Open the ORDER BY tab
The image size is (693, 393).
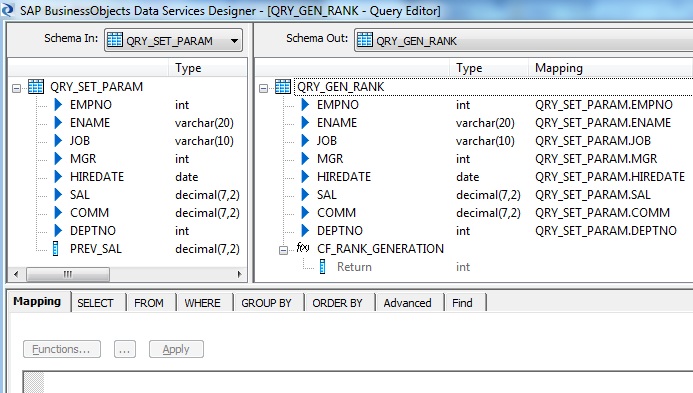point(337,303)
